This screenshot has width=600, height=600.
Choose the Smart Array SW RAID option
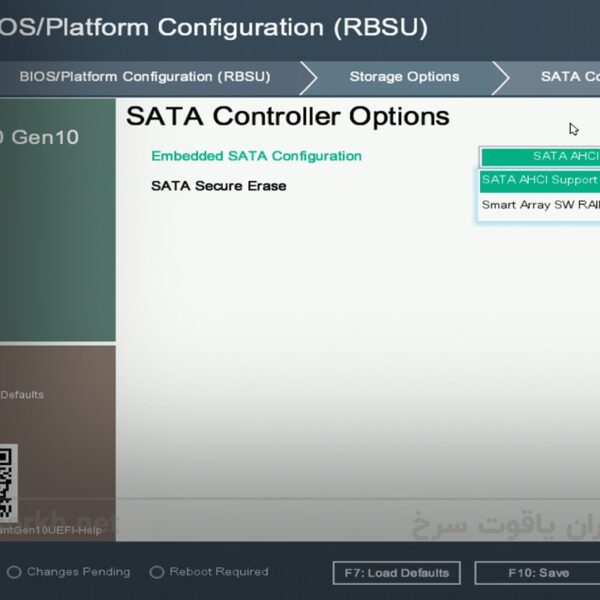pyautogui.click(x=540, y=205)
